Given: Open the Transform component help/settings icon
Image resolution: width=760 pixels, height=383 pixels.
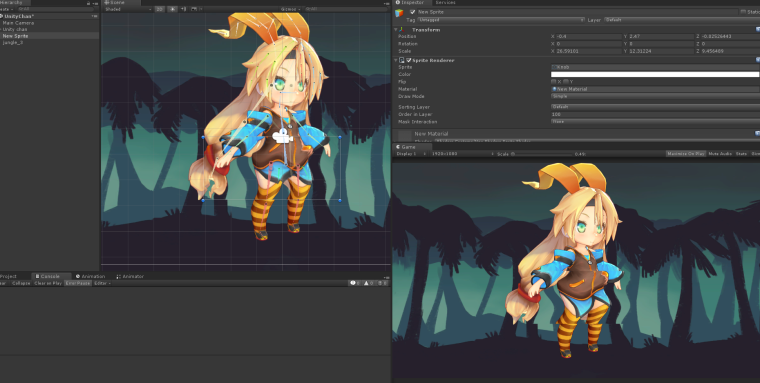Looking at the screenshot, I should click(758, 30).
